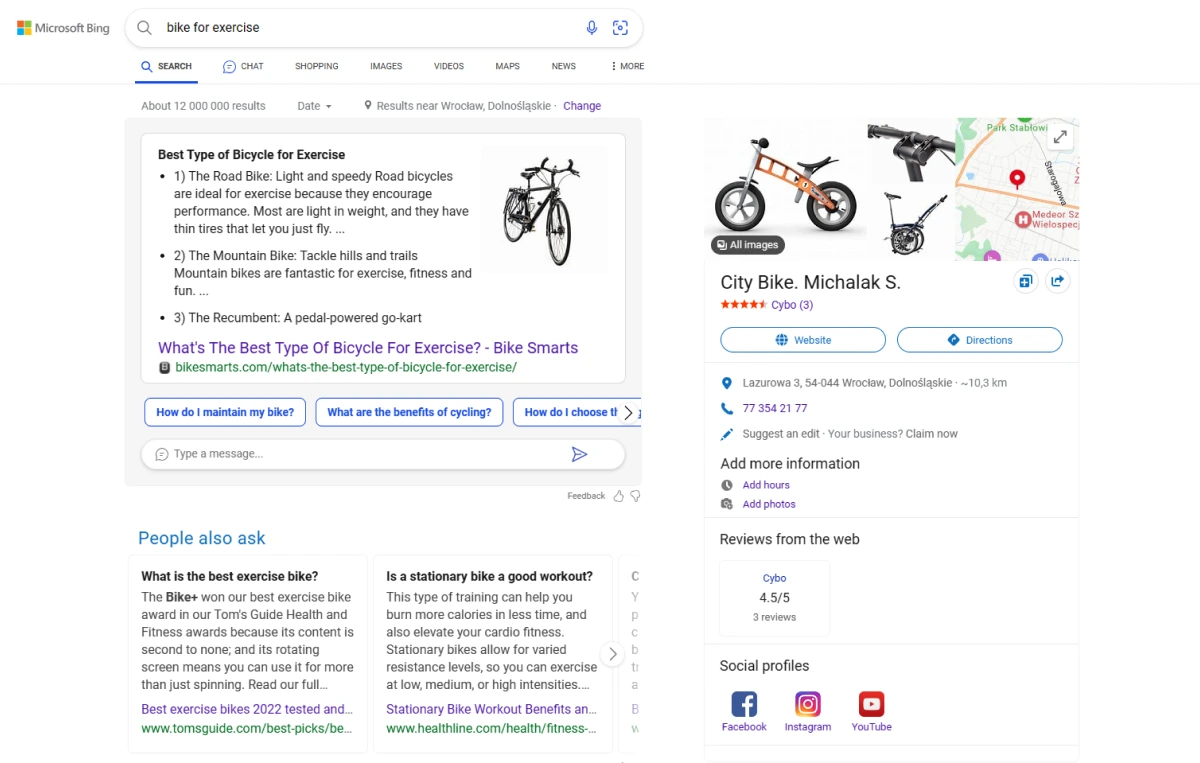Click bikesmarts favicon next to URL
Screen dimensions: 1200x763
point(165,368)
